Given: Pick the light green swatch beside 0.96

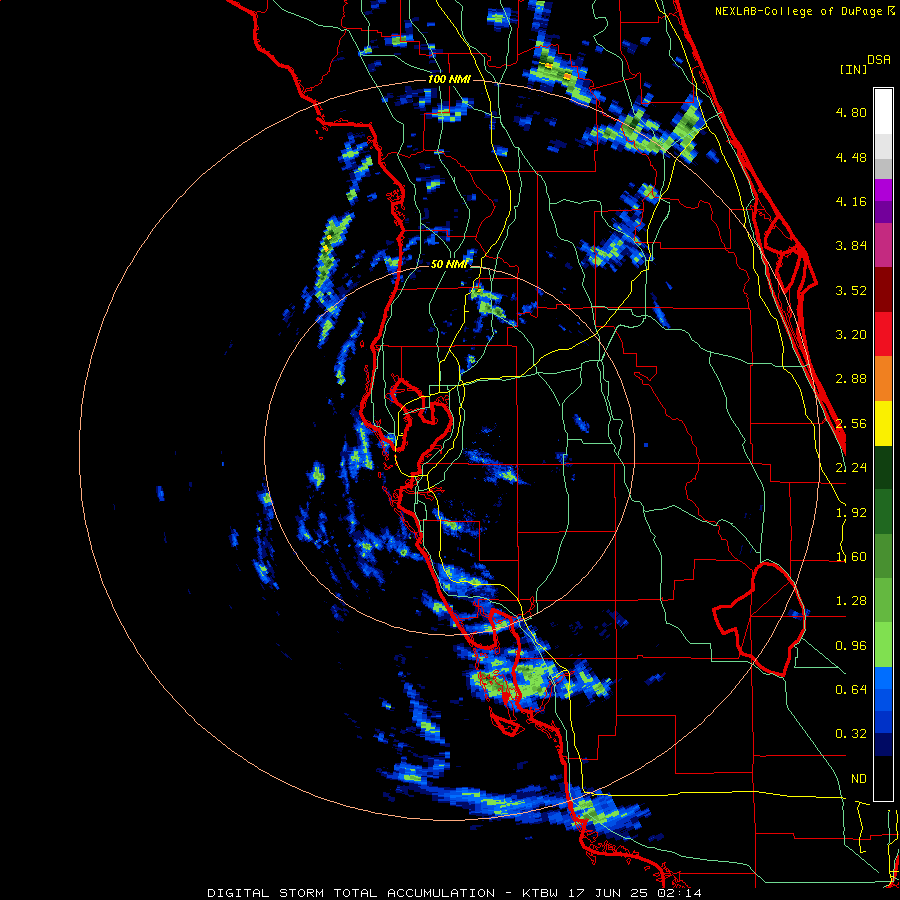Looking at the screenshot, I should (883, 645).
